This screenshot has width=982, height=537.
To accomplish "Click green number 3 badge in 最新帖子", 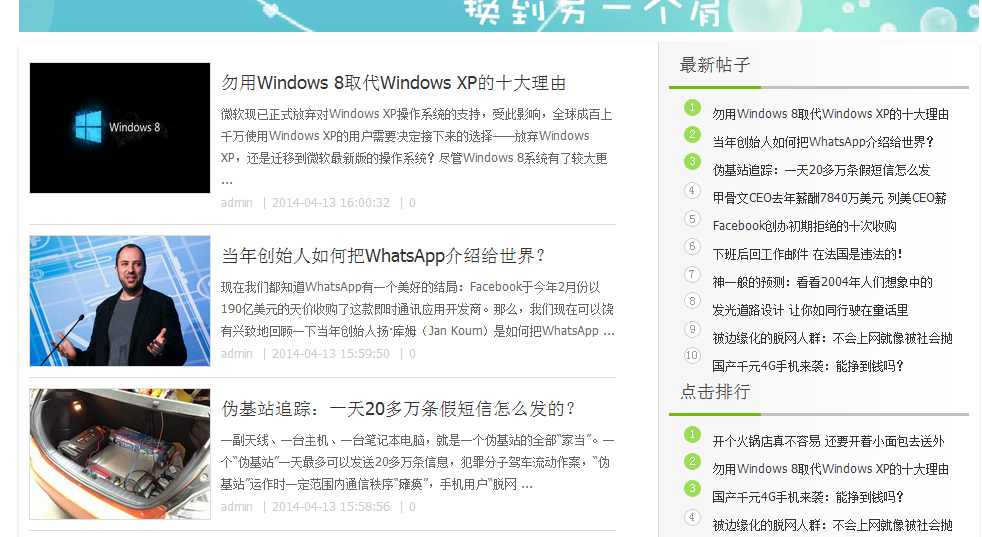I will pos(692,162).
